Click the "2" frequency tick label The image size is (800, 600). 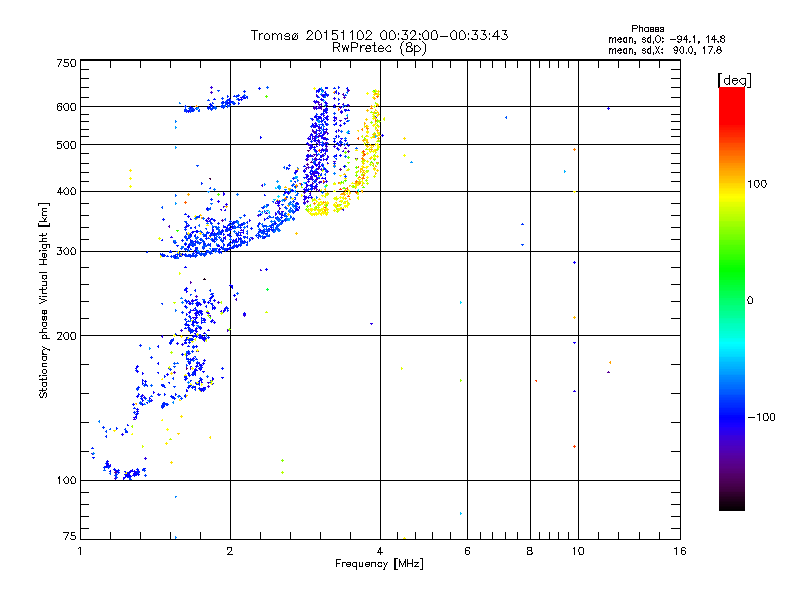click(x=230, y=551)
